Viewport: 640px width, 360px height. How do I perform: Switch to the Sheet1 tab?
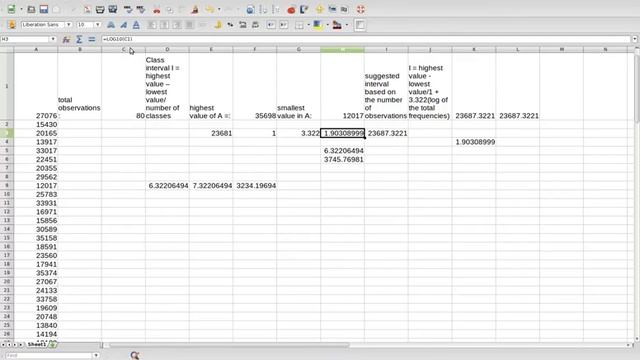(x=37, y=345)
